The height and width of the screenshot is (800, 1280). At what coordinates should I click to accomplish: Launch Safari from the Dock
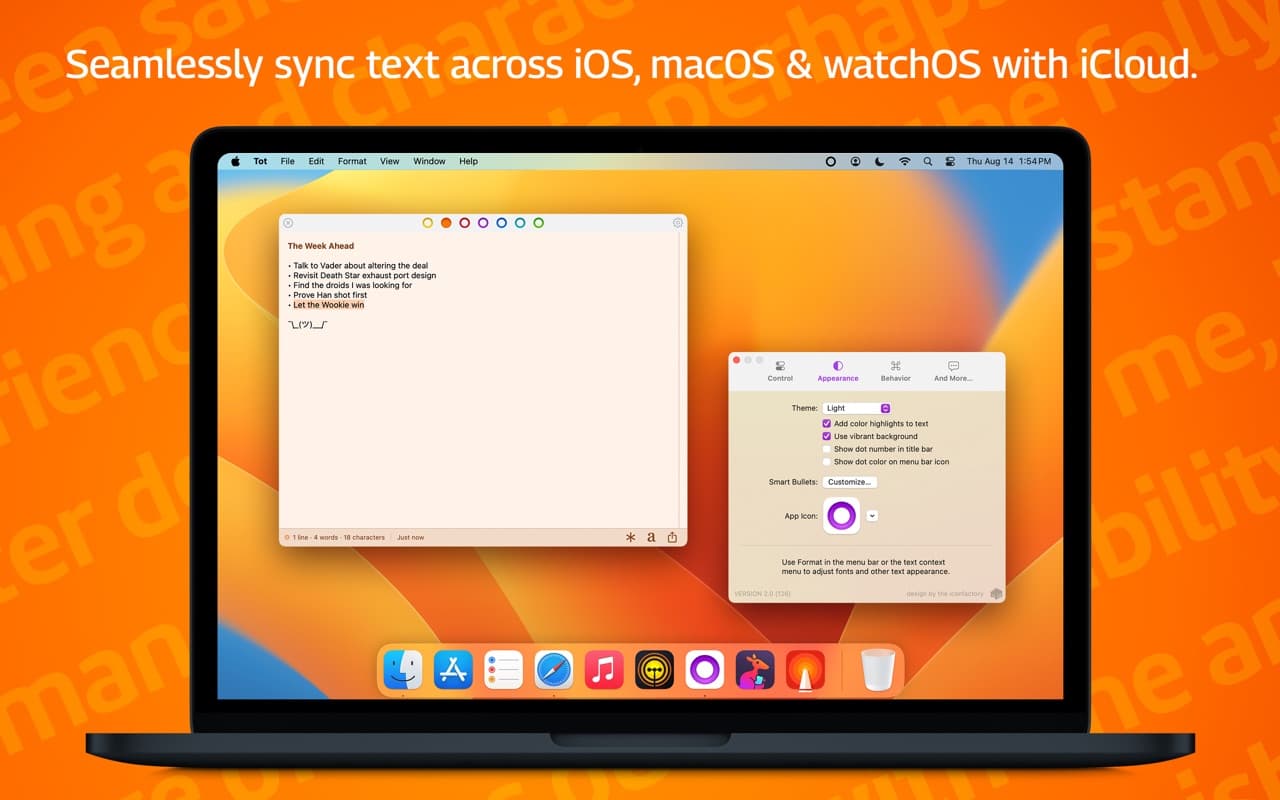coord(553,669)
